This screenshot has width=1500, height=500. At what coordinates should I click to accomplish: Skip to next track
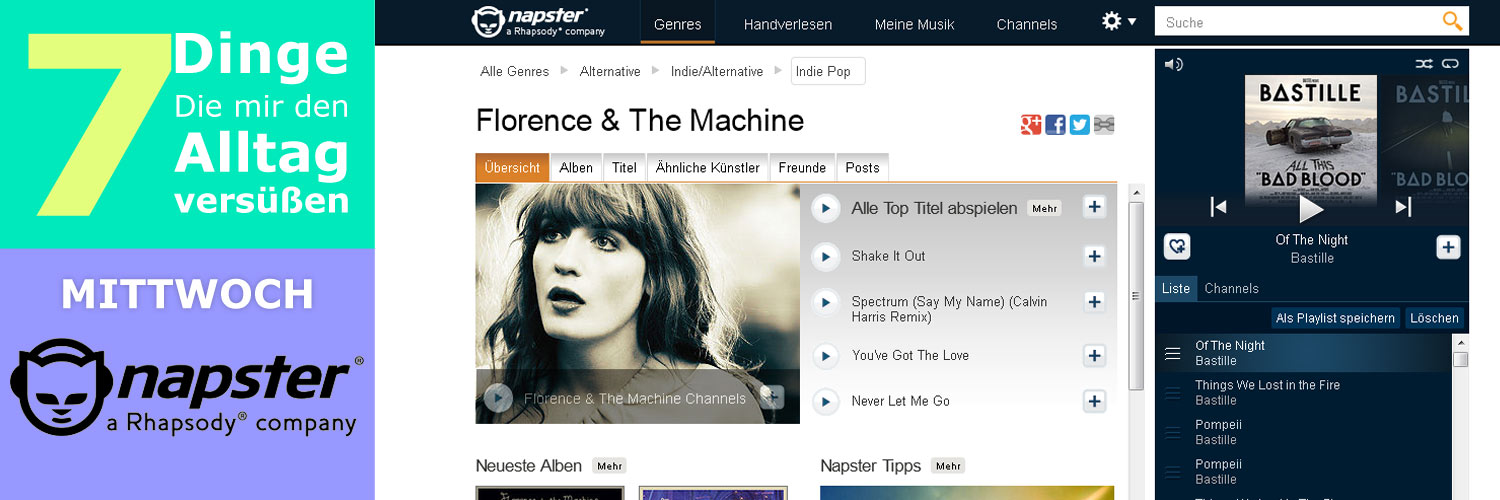(1403, 207)
